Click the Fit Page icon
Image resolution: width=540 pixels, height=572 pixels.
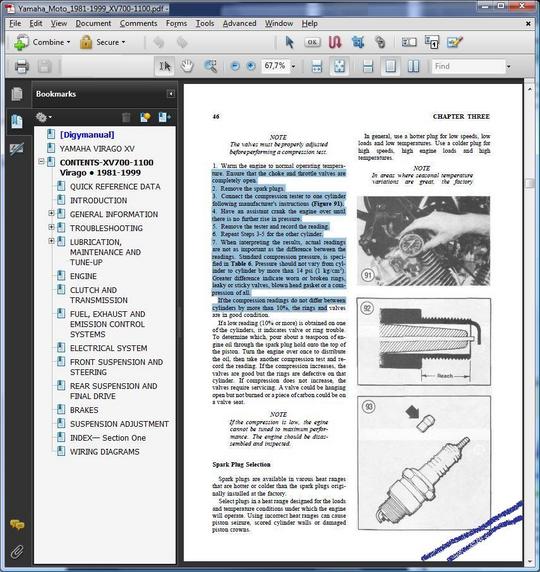pos(339,66)
